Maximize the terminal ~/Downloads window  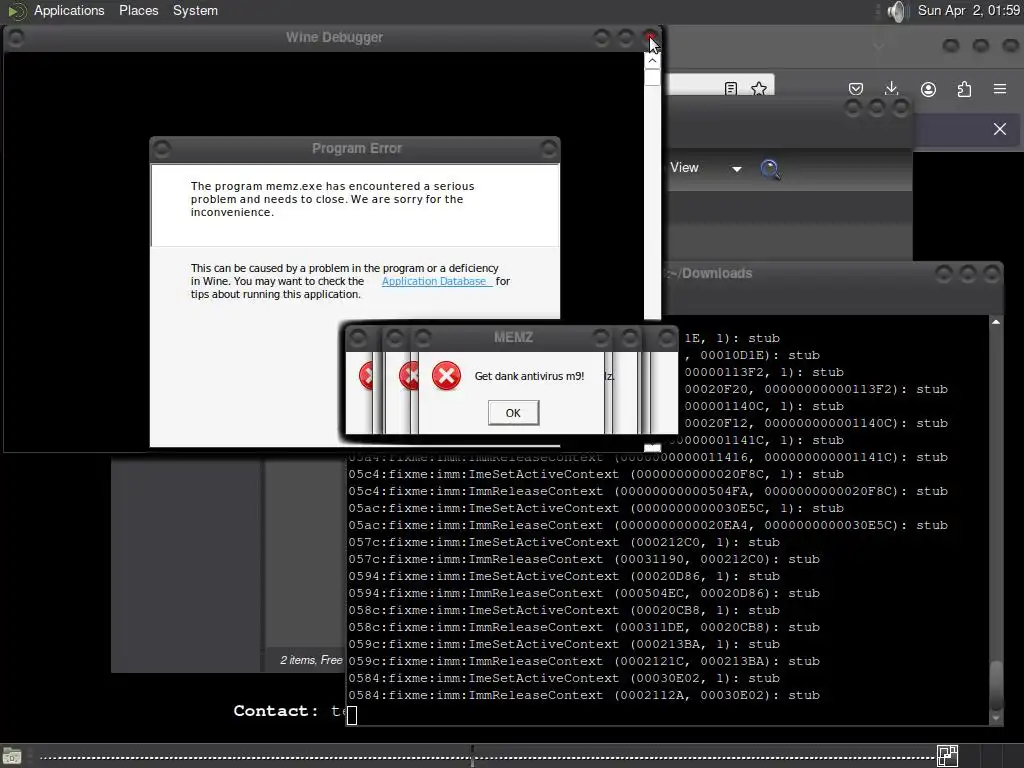pos(967,273)
